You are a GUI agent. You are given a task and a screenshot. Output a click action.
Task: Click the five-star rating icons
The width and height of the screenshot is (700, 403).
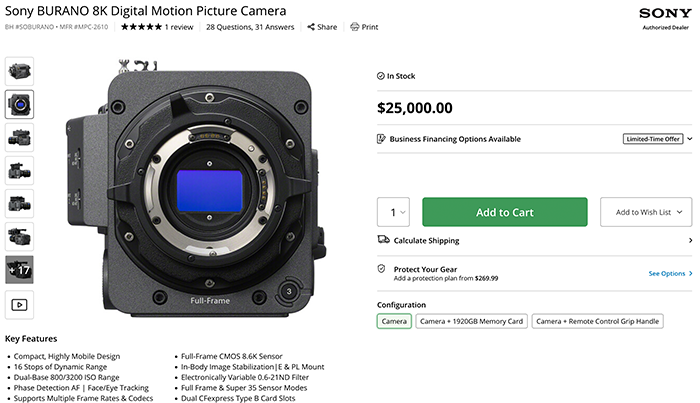click(141, 27)
